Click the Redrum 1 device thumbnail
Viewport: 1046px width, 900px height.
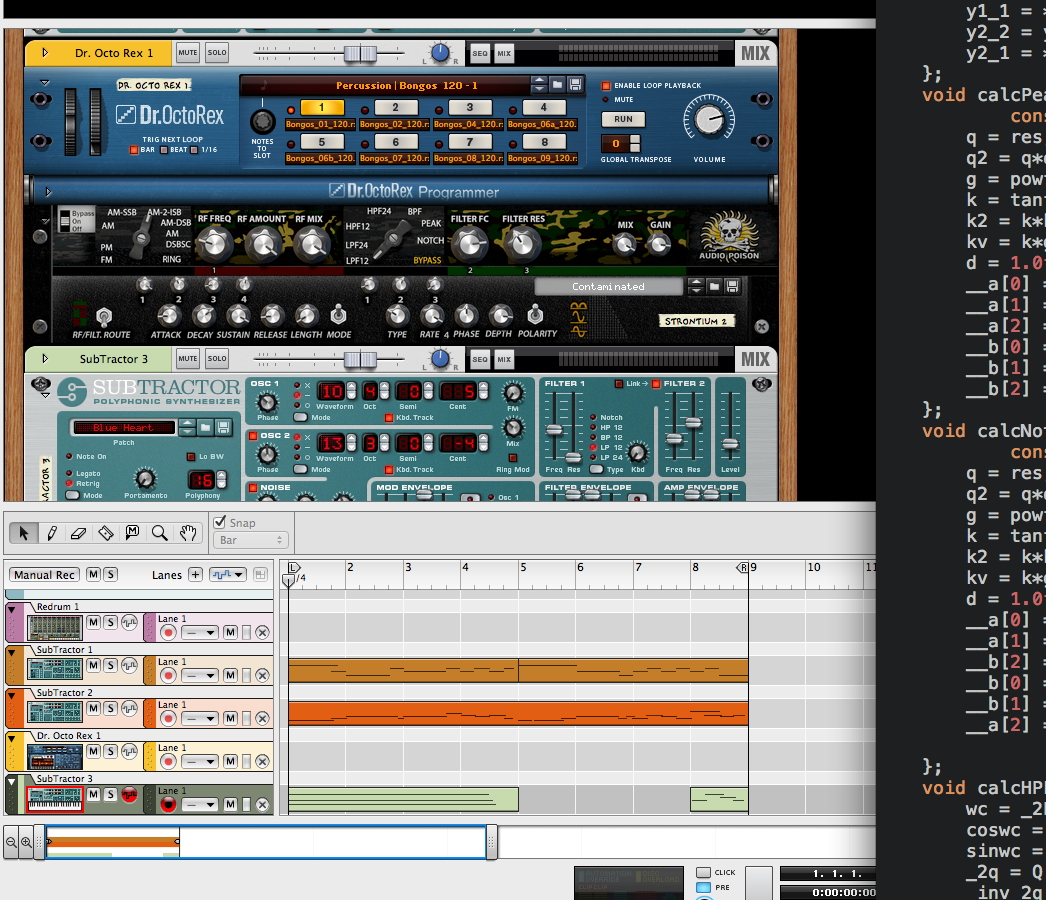[55, 628]
